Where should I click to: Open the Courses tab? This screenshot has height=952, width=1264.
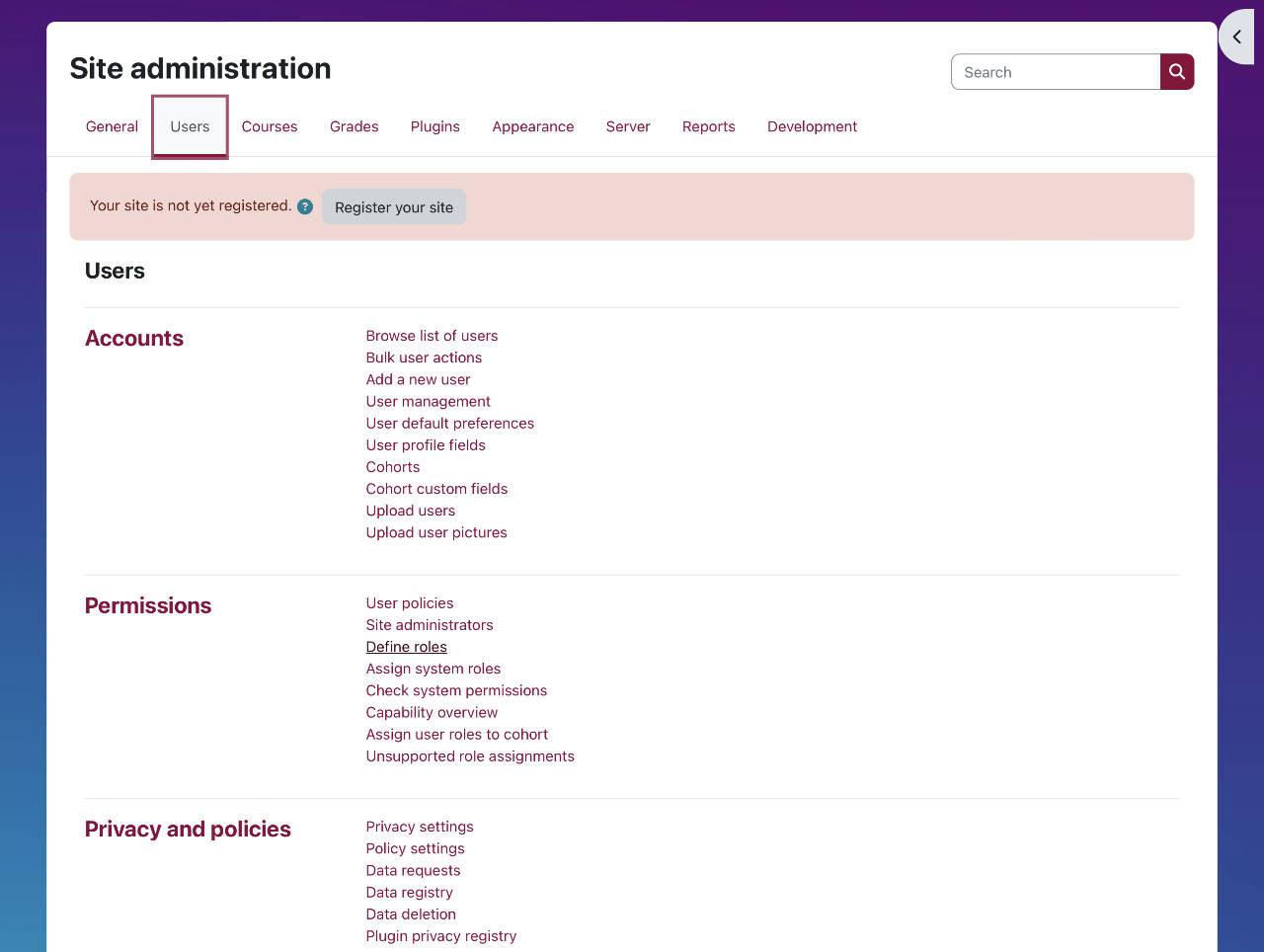tap(270, 126)
